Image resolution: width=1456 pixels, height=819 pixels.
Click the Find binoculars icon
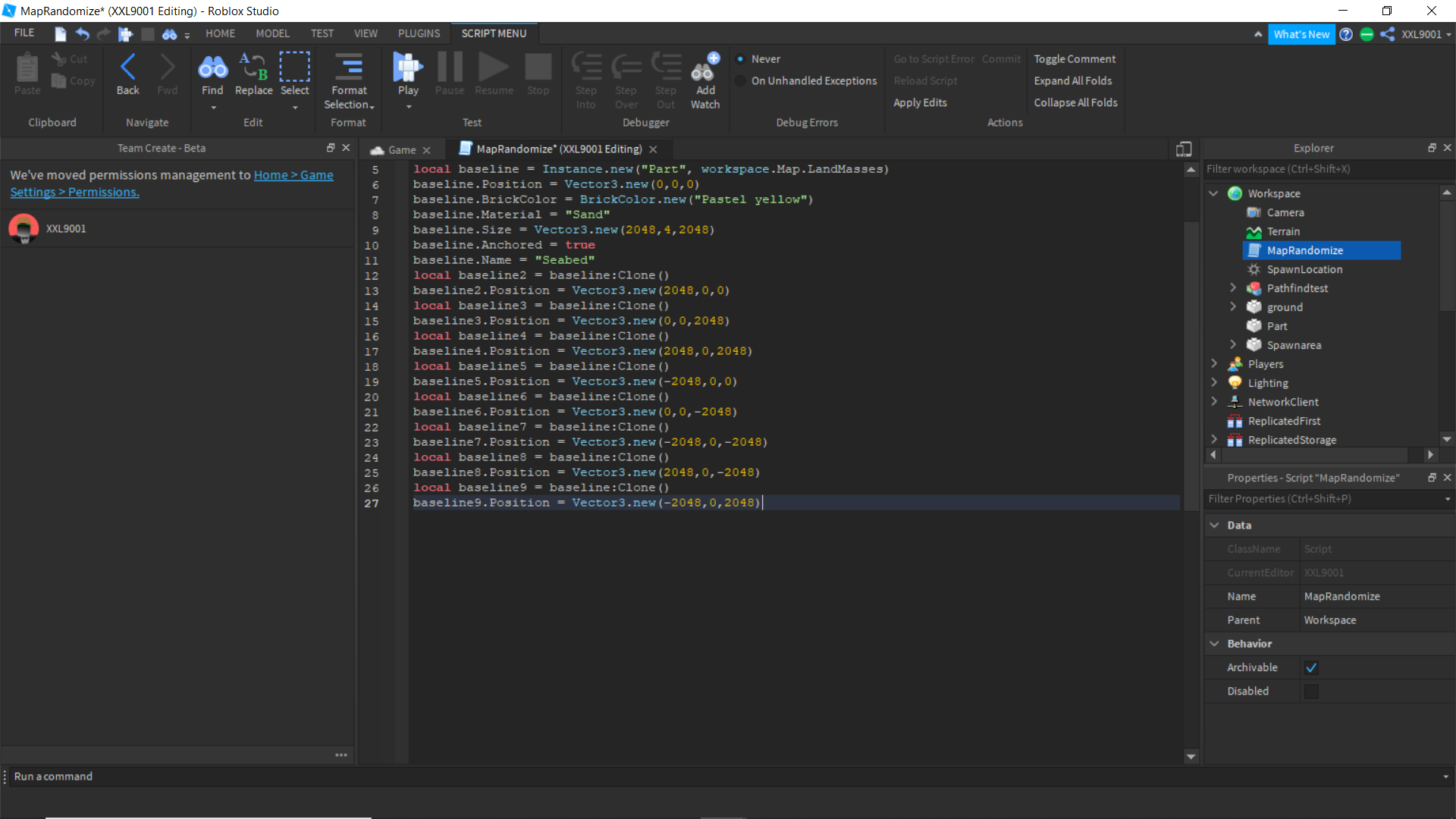(x=212, y=69)
